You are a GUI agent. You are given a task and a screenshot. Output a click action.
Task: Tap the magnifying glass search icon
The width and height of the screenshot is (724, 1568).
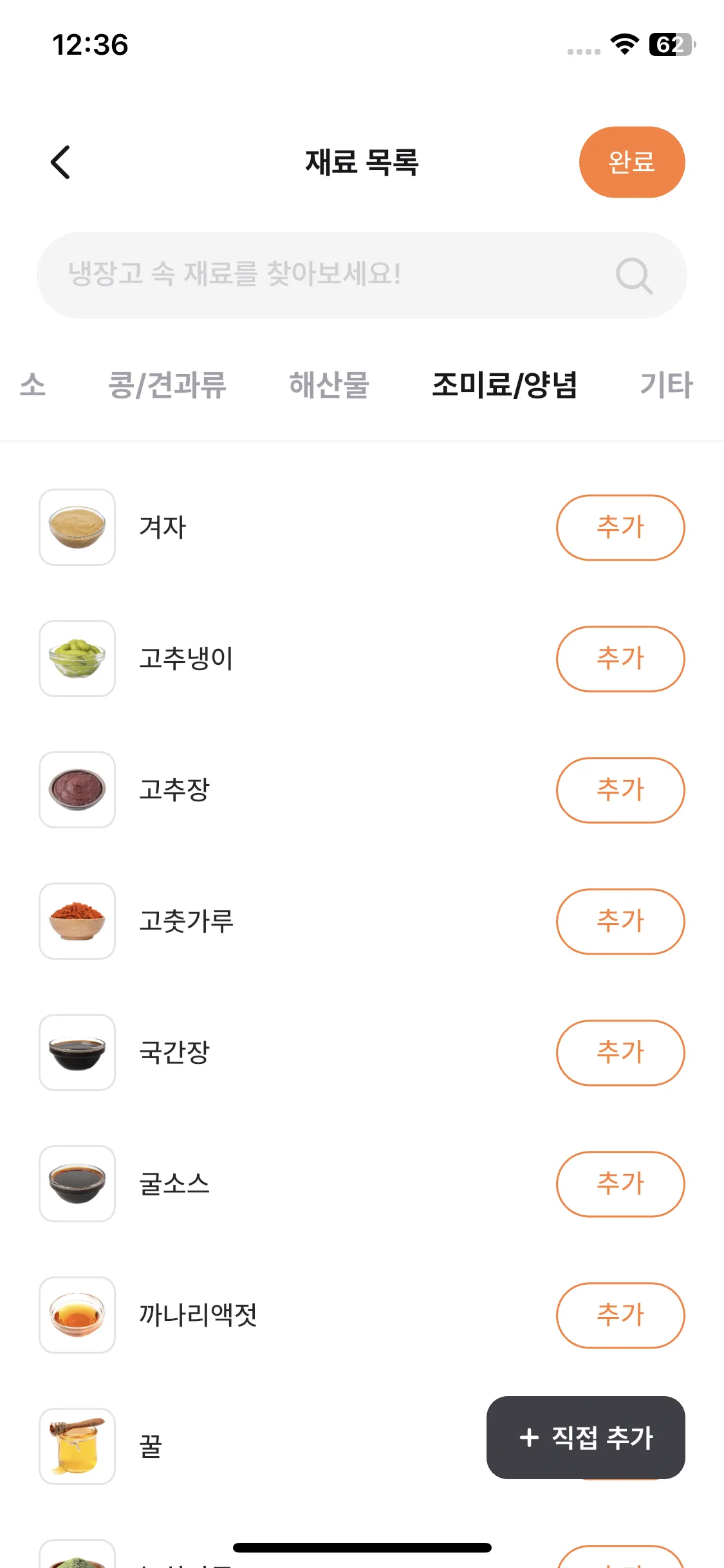click(x=634, y=275)
